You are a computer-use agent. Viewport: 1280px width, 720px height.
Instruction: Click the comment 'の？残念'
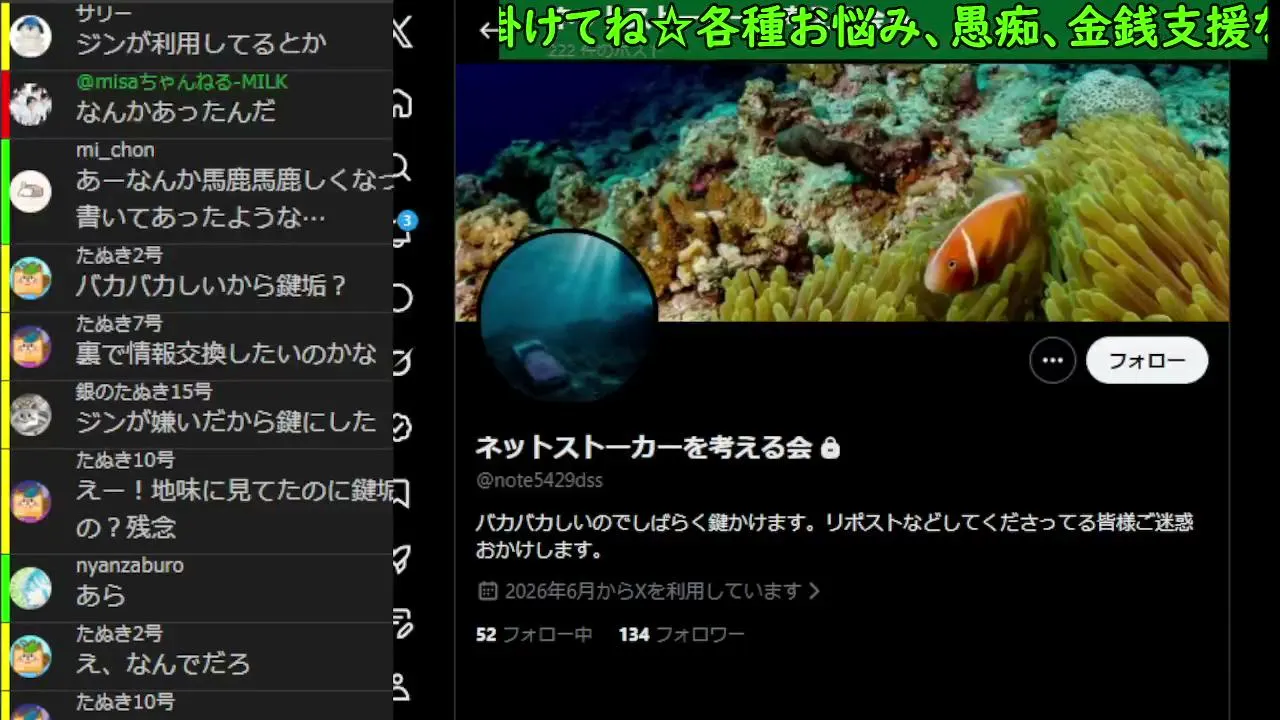(126, 527)
